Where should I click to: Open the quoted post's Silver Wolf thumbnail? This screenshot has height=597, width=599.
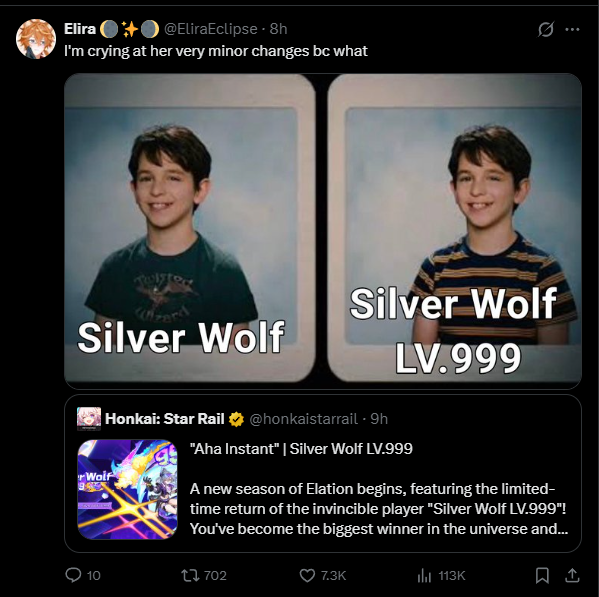128,489
